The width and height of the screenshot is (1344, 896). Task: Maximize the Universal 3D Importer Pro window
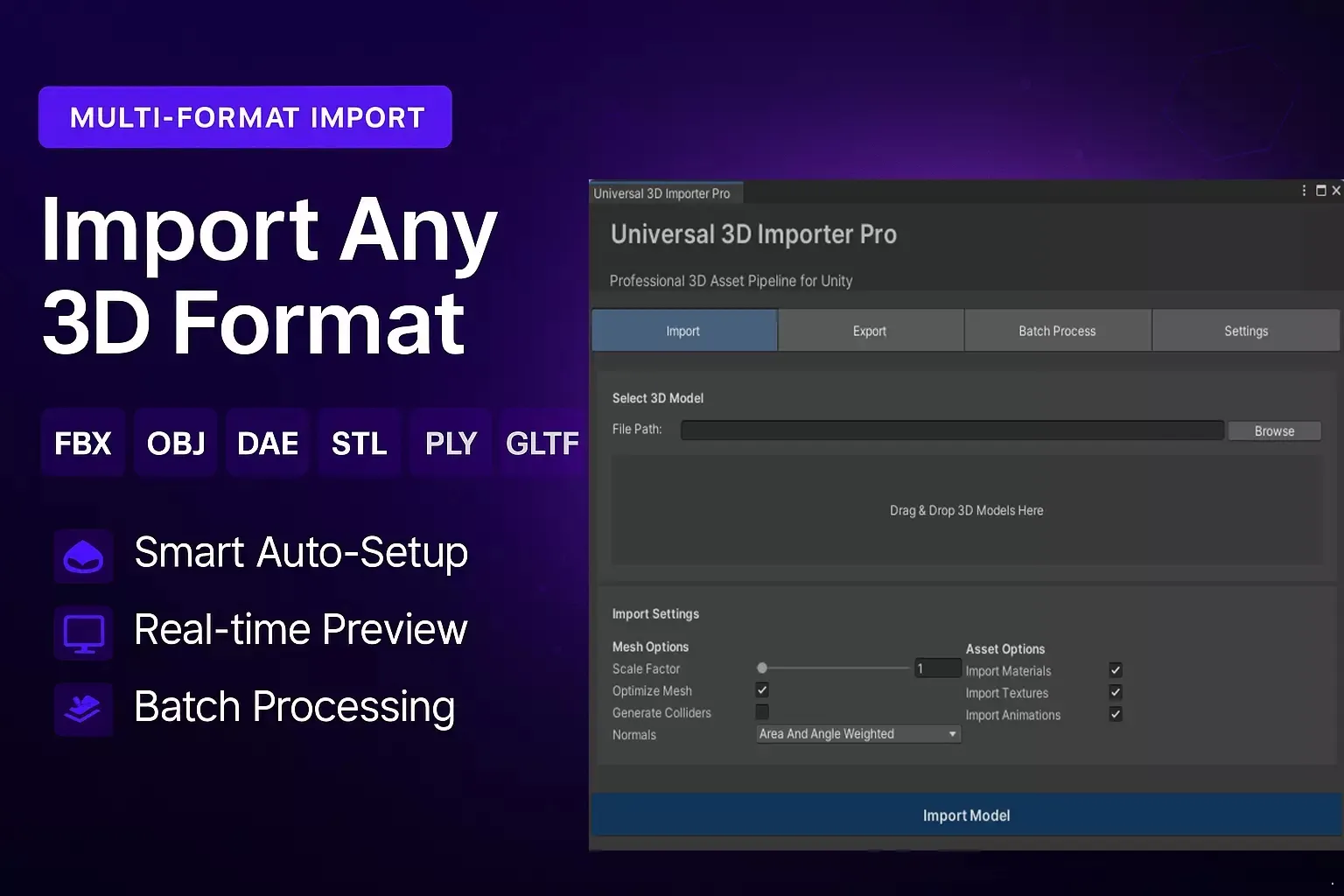1321,191
